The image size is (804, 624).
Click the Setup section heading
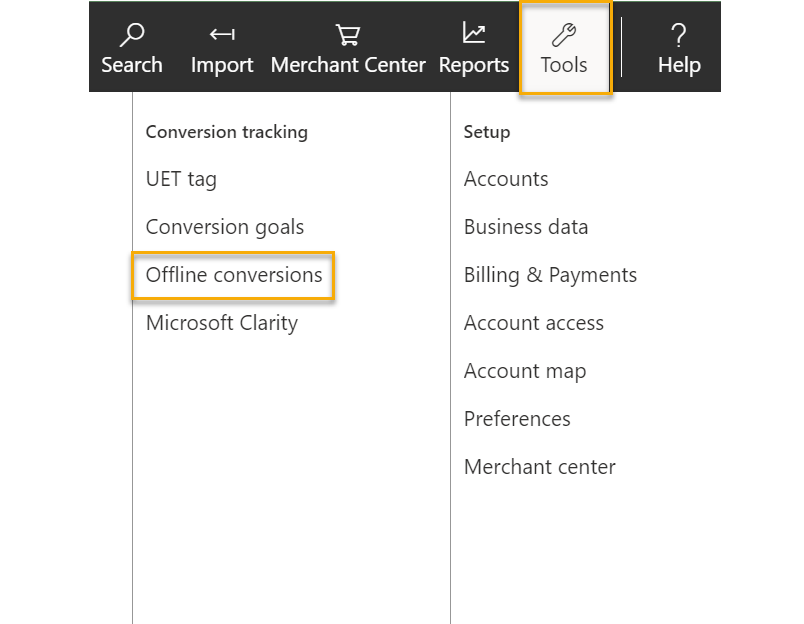pyautogui.click(x=487, y=132)
